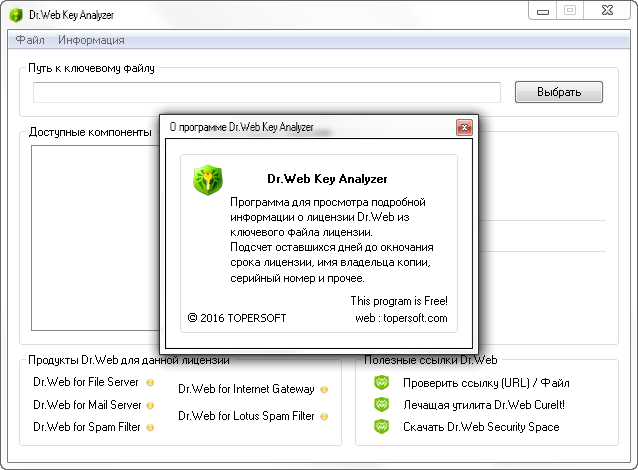Click the key file path input field
638x470 pixels.
267,92
